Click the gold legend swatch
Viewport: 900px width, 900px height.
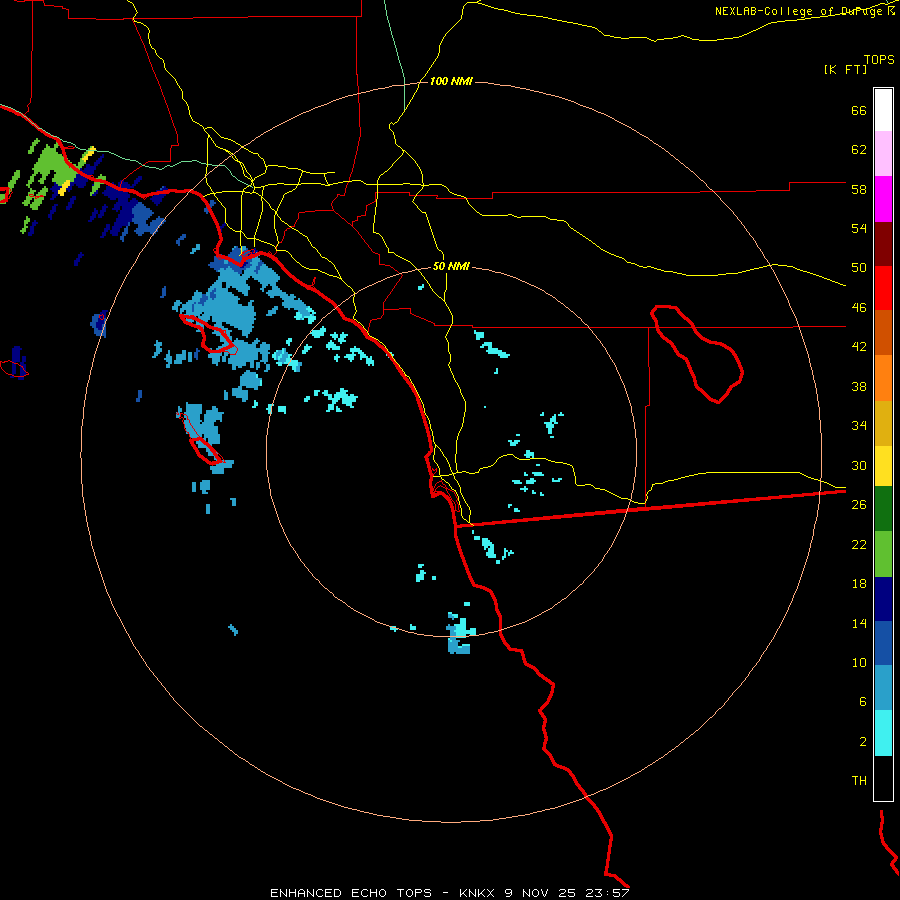(x=883, y=424)
